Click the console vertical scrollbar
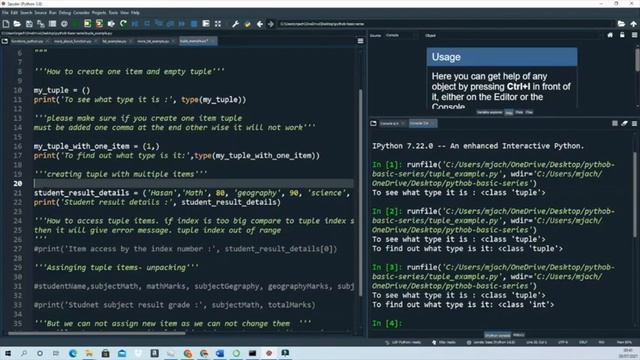 coord(635,194)
